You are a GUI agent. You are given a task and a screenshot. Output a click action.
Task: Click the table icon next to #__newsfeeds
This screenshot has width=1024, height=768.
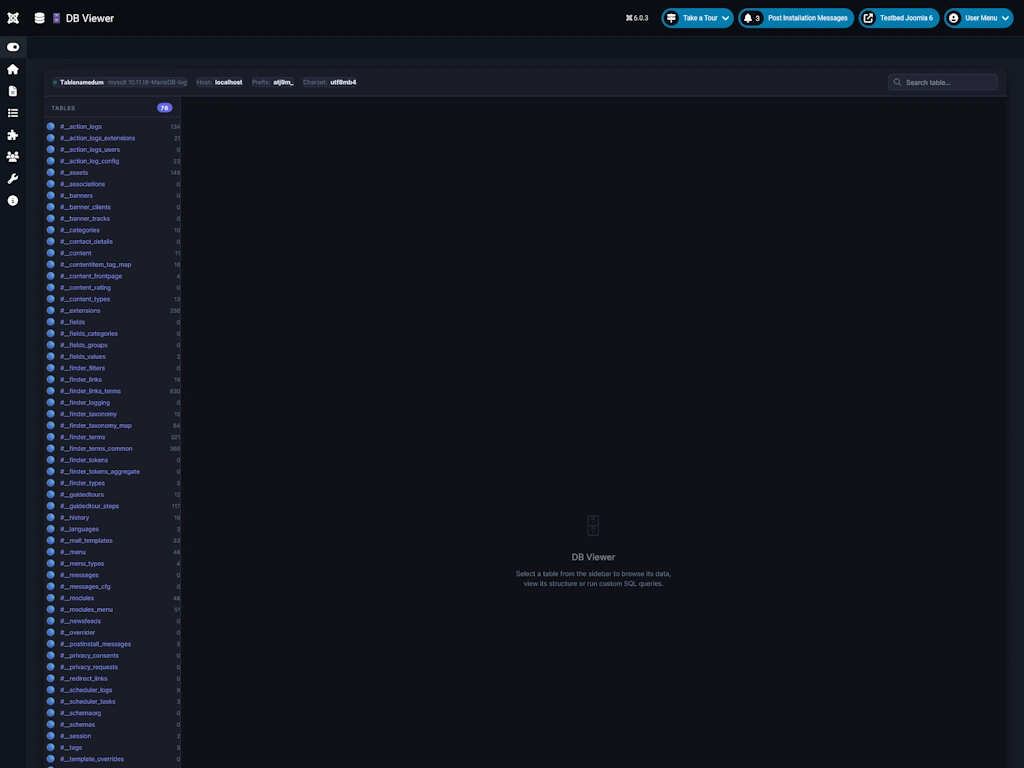(51, 621)
